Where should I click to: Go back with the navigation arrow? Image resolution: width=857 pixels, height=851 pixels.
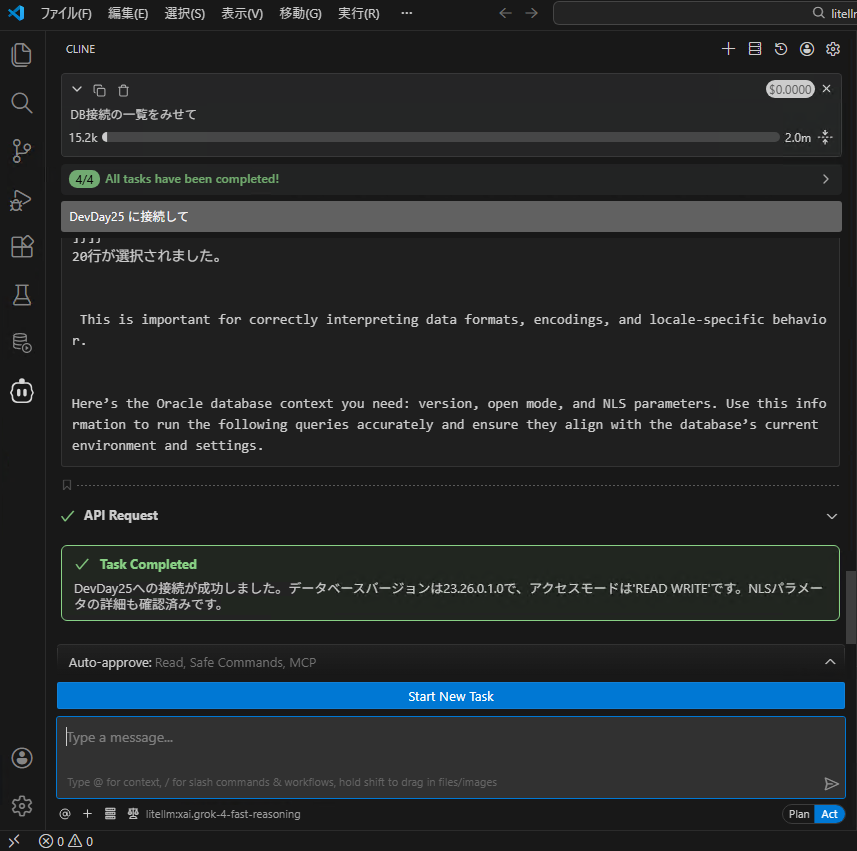coord(506,13)
